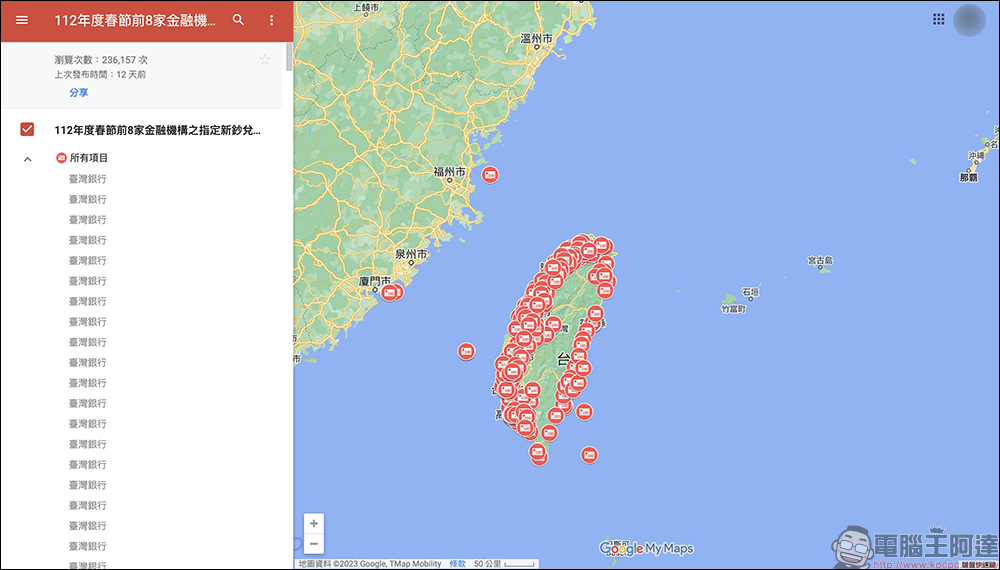Collapse the 所有項目 list with the chevron
Viewport: 1000px width, 570px height.
pyautogui.click(x=27, y=159)
